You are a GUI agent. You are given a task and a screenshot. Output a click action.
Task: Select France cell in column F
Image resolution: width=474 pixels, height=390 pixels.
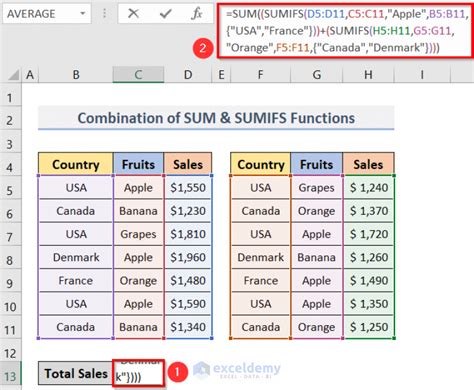click(261, 281)
